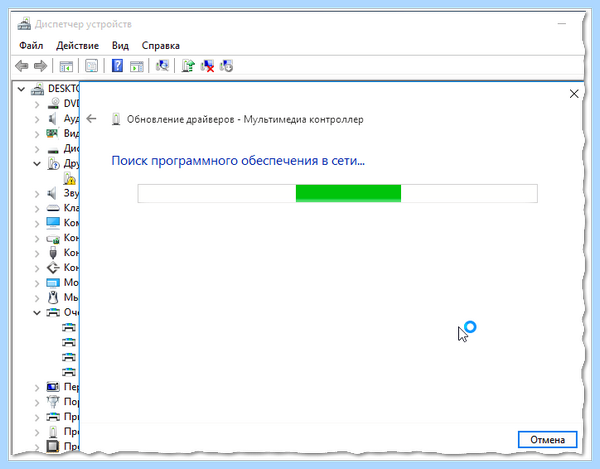Select the mouse icon beside the Мы node
This screenshot has height=469, width=600.
point(53,298)
